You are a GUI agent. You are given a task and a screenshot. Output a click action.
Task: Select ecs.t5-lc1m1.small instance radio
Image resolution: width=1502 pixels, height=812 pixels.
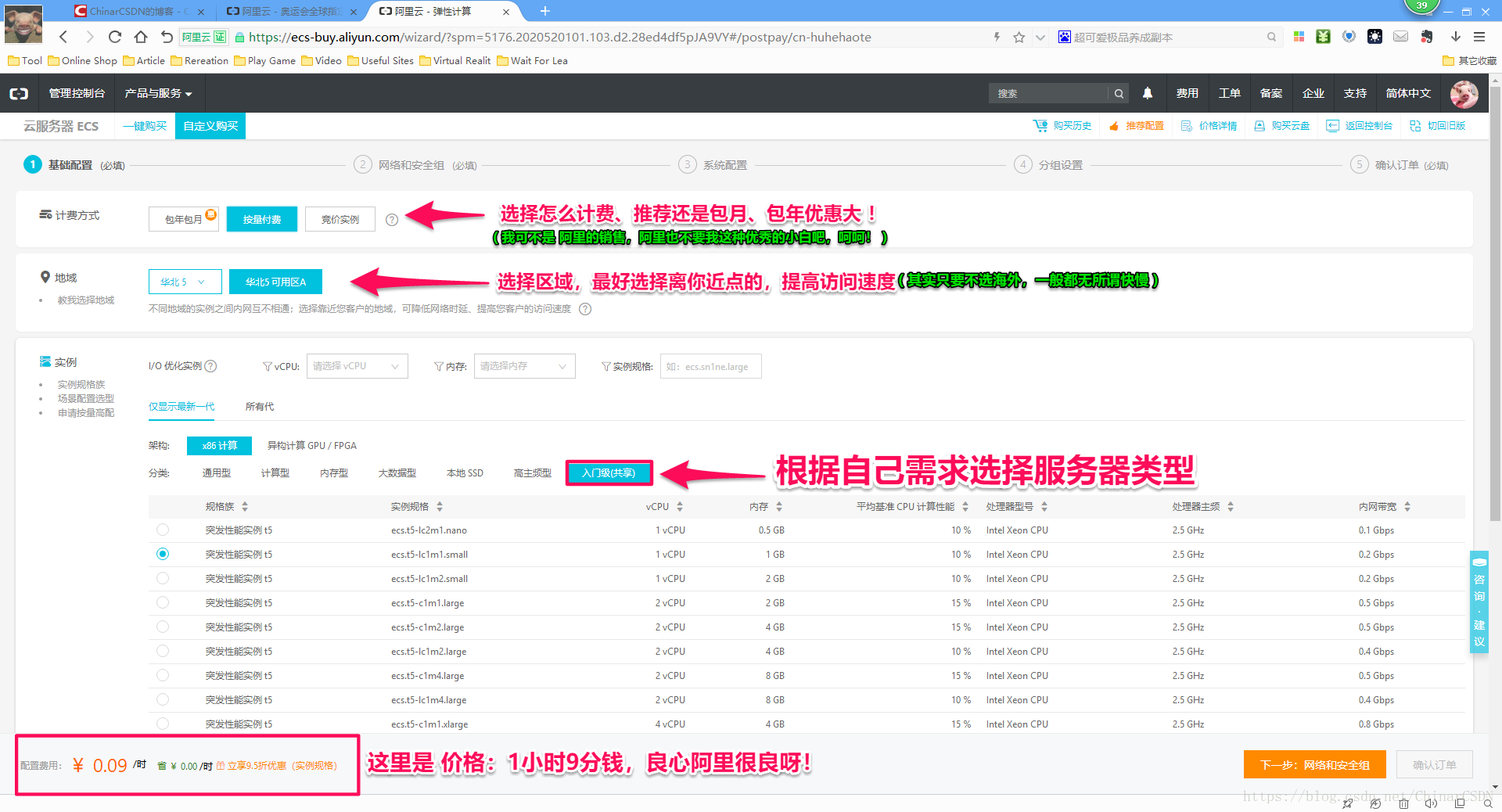click(163, 554)
